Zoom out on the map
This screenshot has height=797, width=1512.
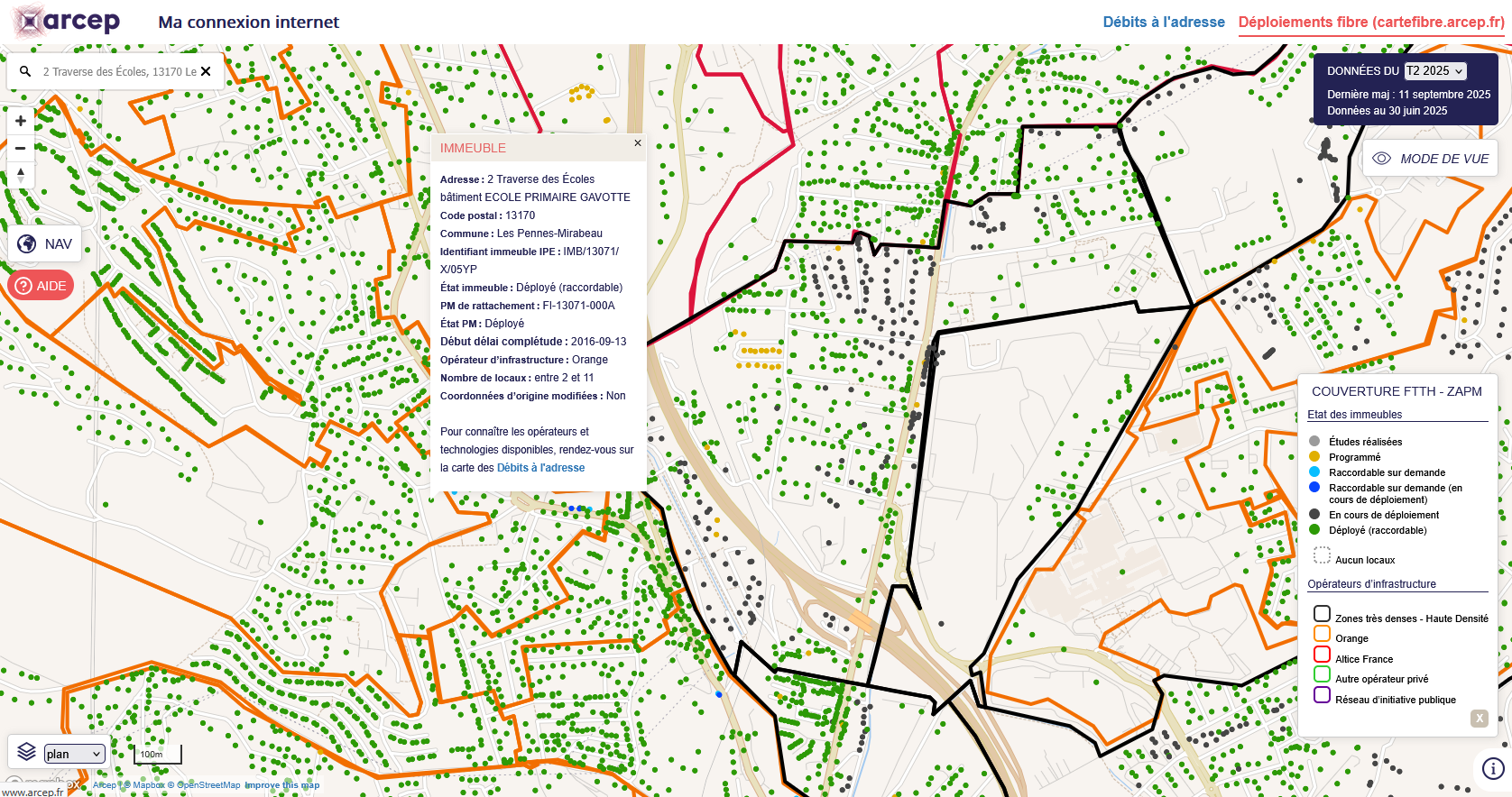(x=21, y=148)
